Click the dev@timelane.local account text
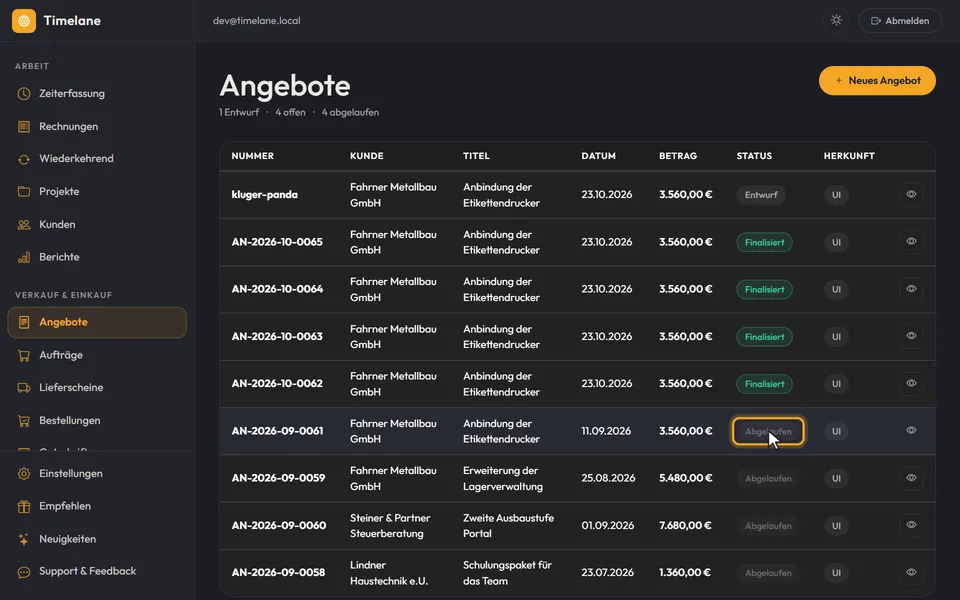 coord(257,21)
